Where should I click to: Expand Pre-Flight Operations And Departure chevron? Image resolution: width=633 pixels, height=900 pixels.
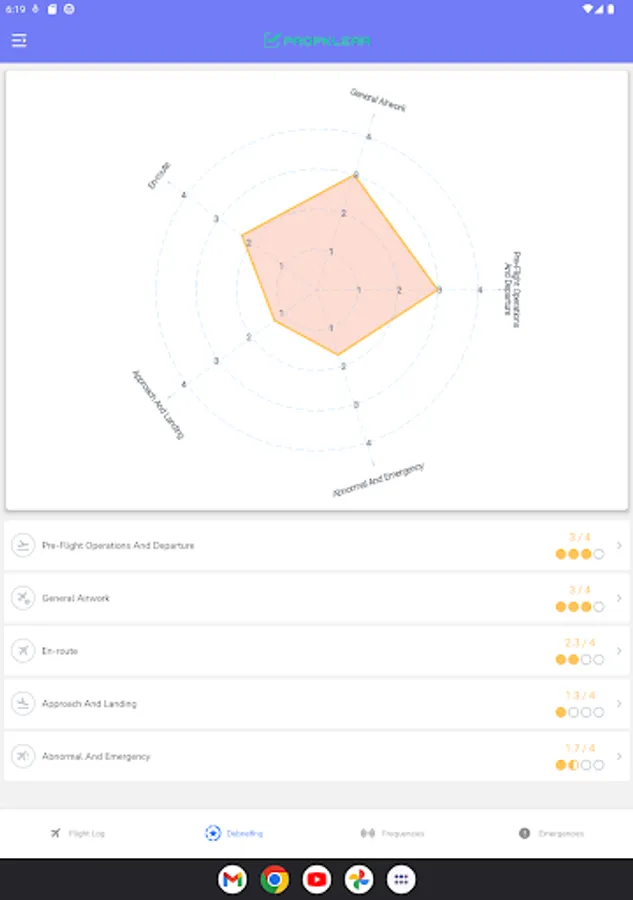(619, 546)
